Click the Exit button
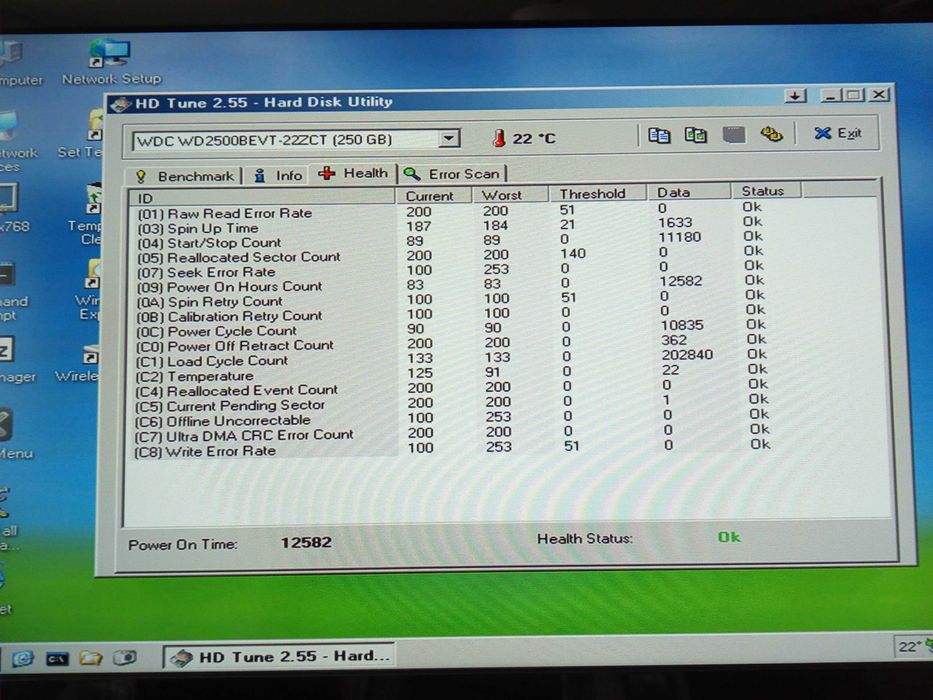Screen dimensions: 933x700 coord(838,133)
